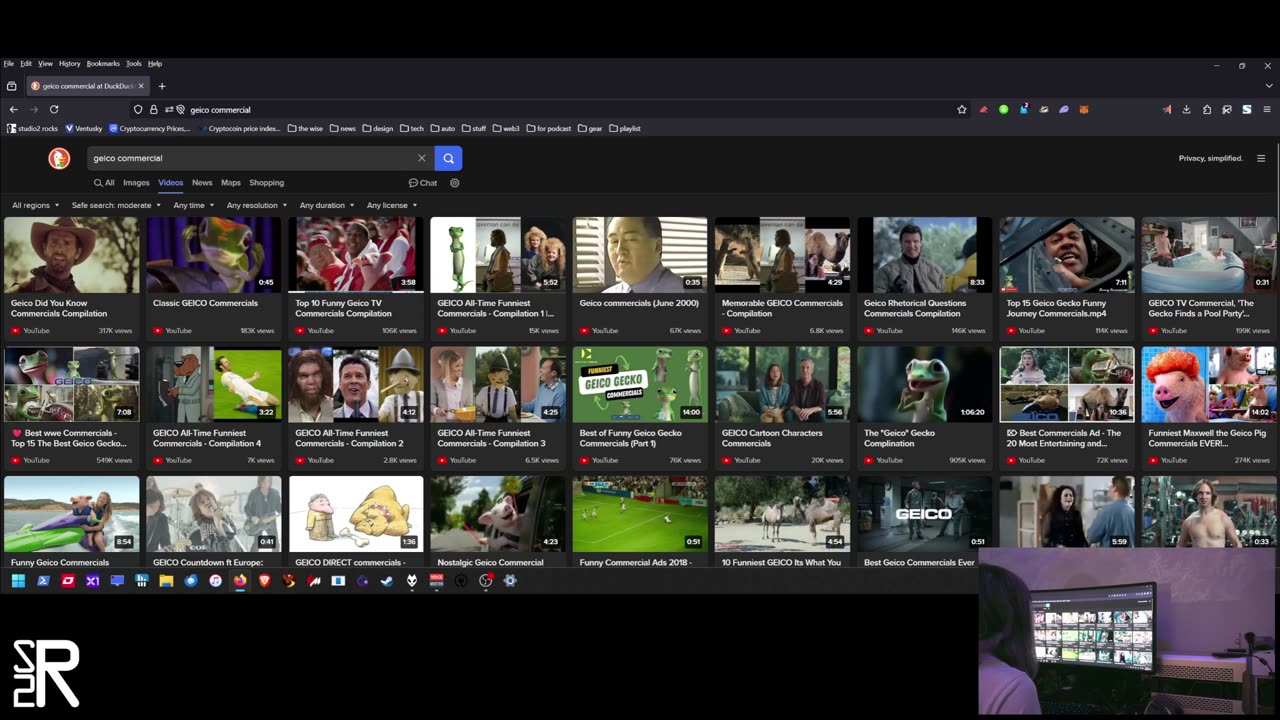Viewport: 1280px width, 720px height.
Task: Expand the Any time filter
Action: pyautogui.click(x=193, y=205)
